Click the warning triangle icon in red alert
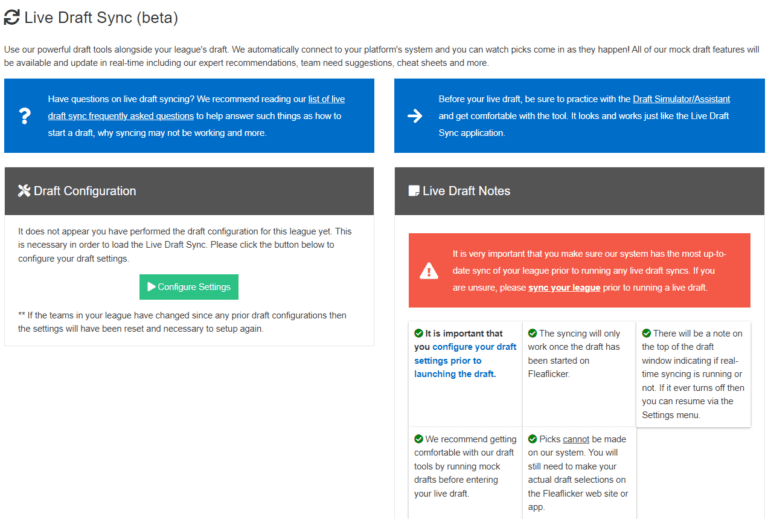This screenshot has width=768, height=519. [428, 270]
